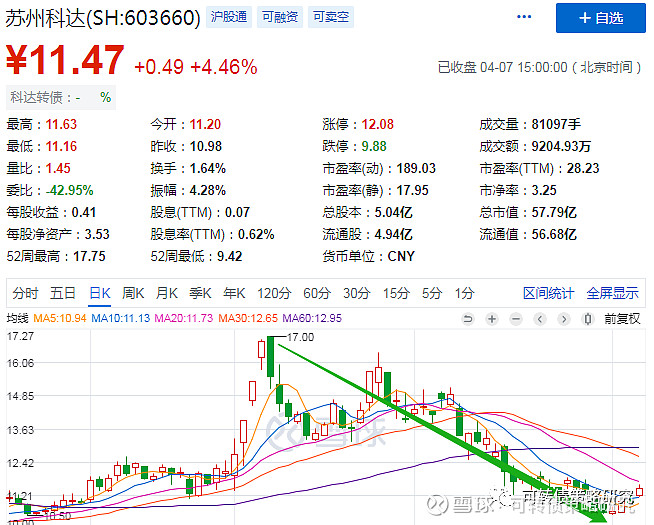The width and height of the screenshot is (654, 525).
Task: Select the 周K chart tab
Action: click(133, 293)
